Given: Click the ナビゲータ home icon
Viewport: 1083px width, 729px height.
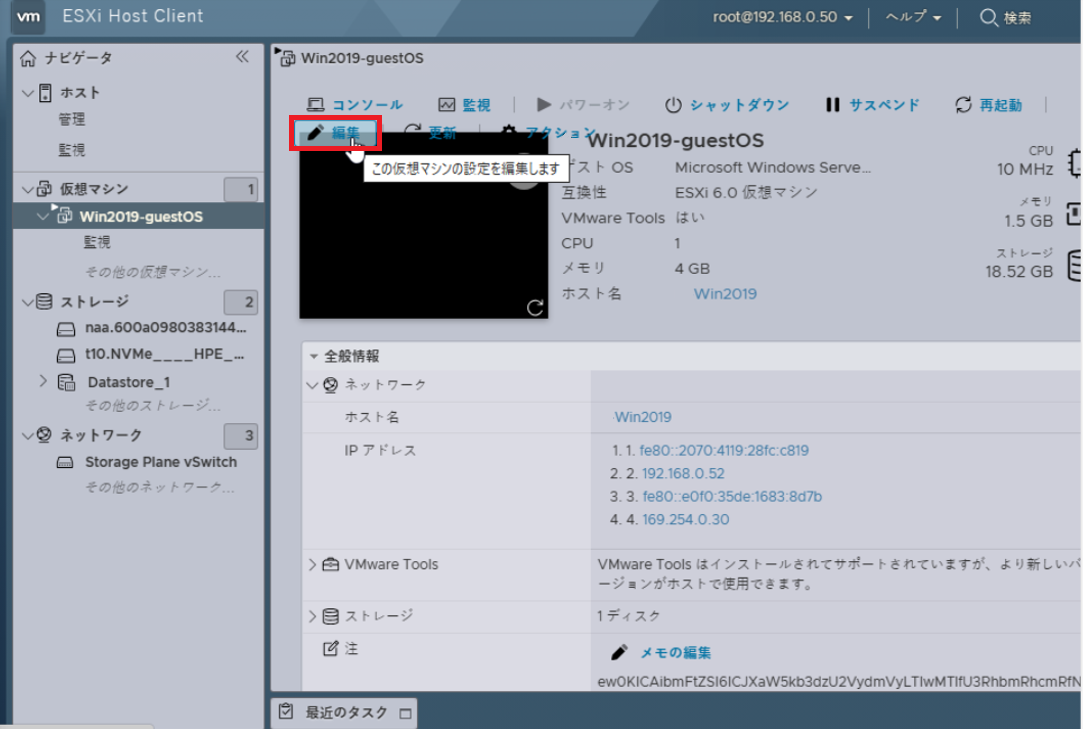Looking at the screenshot, I should pyautogui.click(x=28, y=58).
